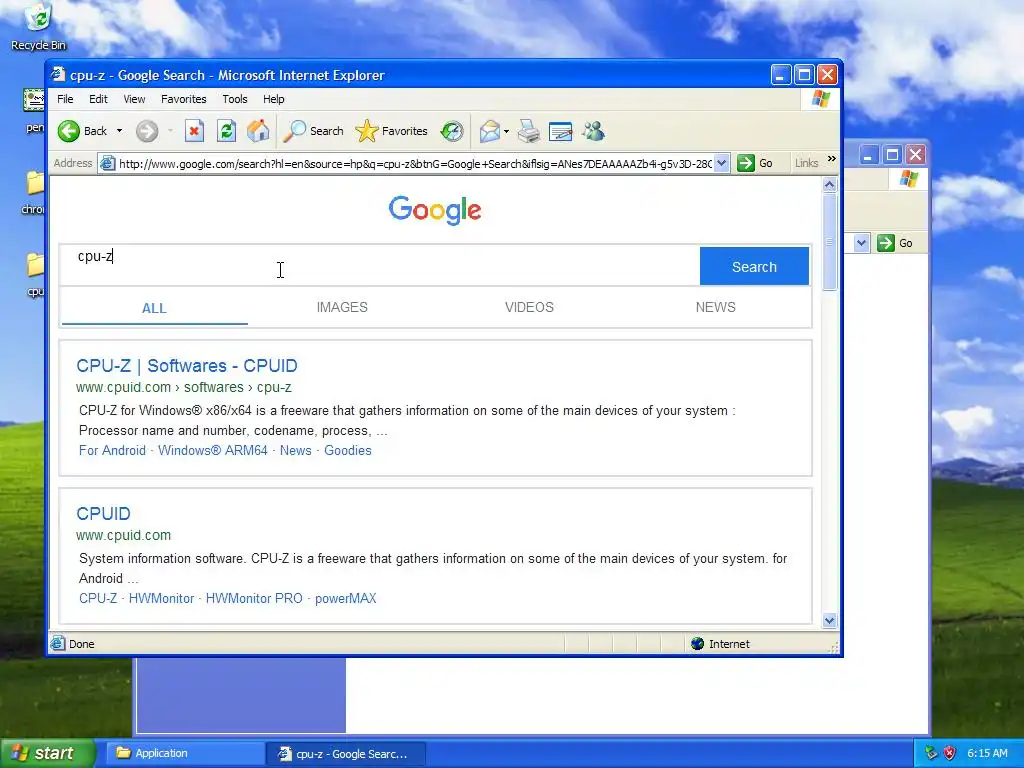
Task: Click the Google logo
Action: (x=435, y=210)
